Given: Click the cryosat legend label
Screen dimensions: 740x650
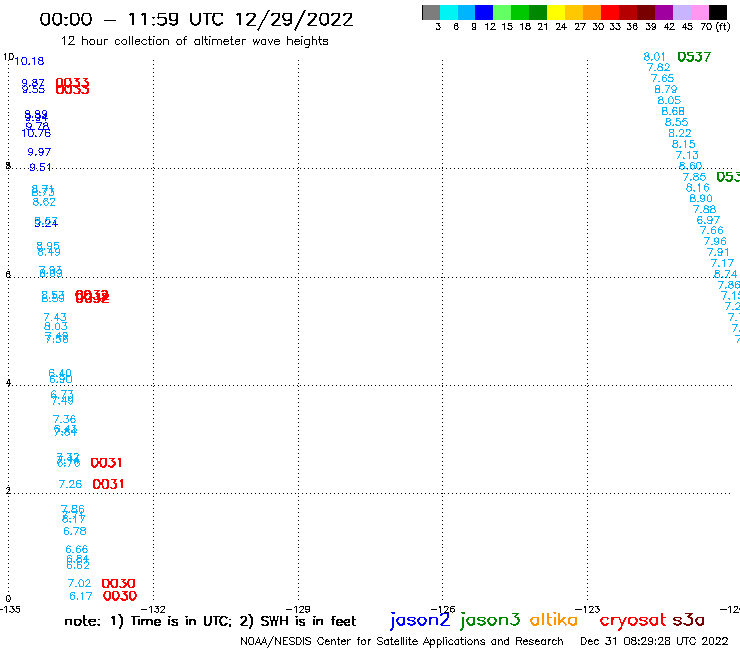Looking at the screenshot, I should click(633, 620).
